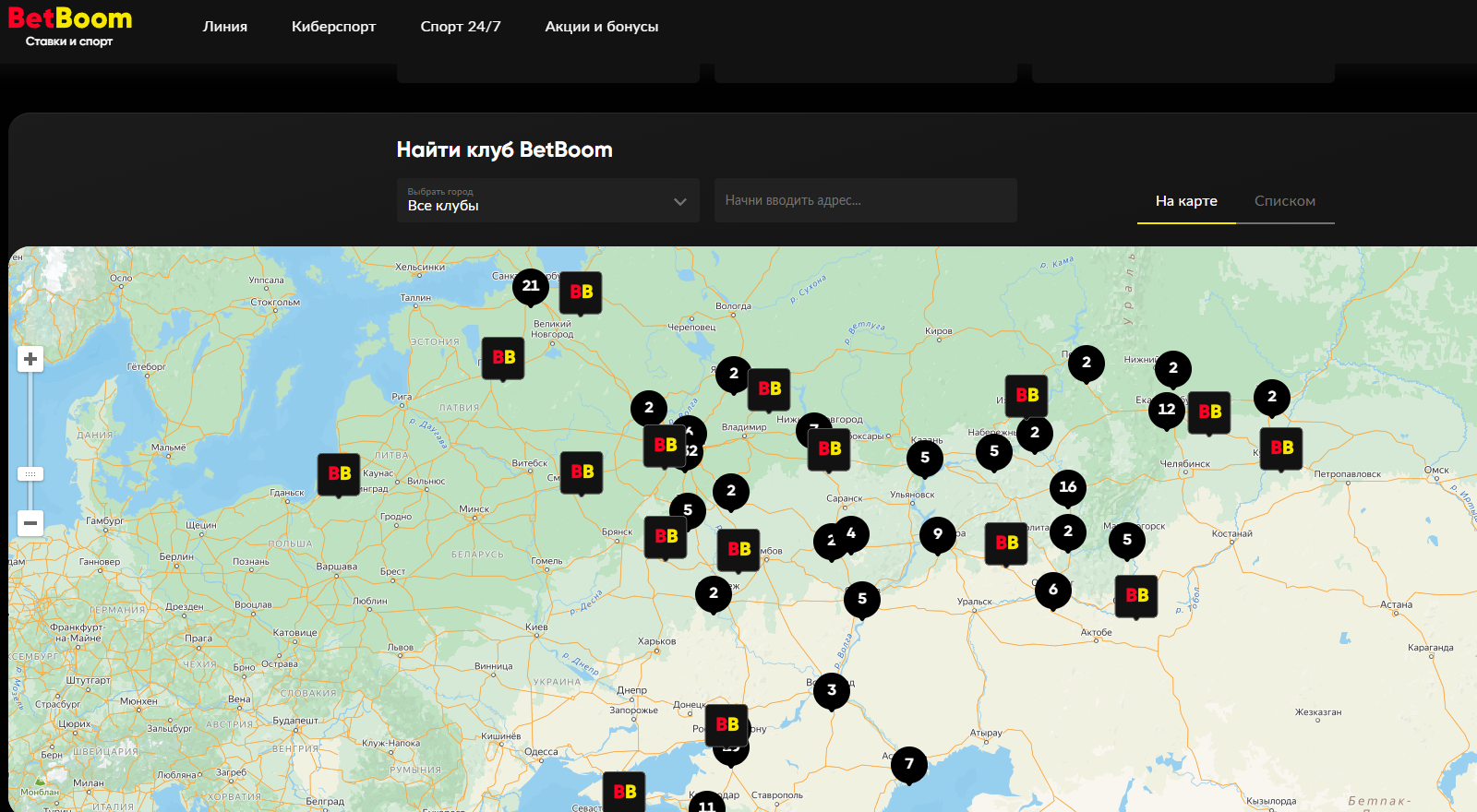This screenshot has width=1477, height=812.
Task: Select the BB marker near Ижевск
Action: (1027, 396)
